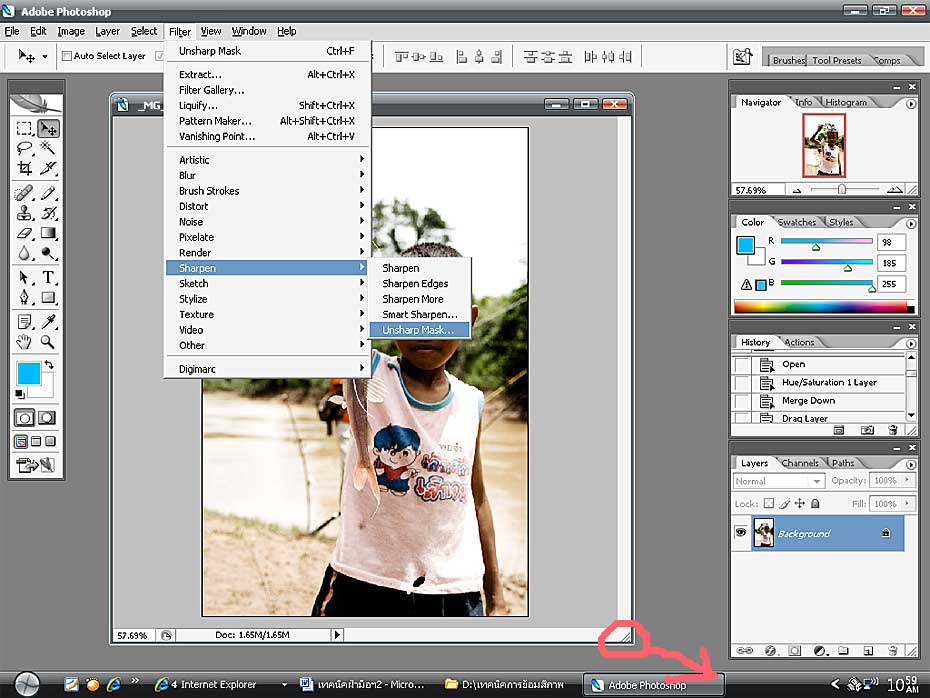This screenshot has width=930, height=698.
Task: Click the Go to Bridge icon
Action: 742,57
